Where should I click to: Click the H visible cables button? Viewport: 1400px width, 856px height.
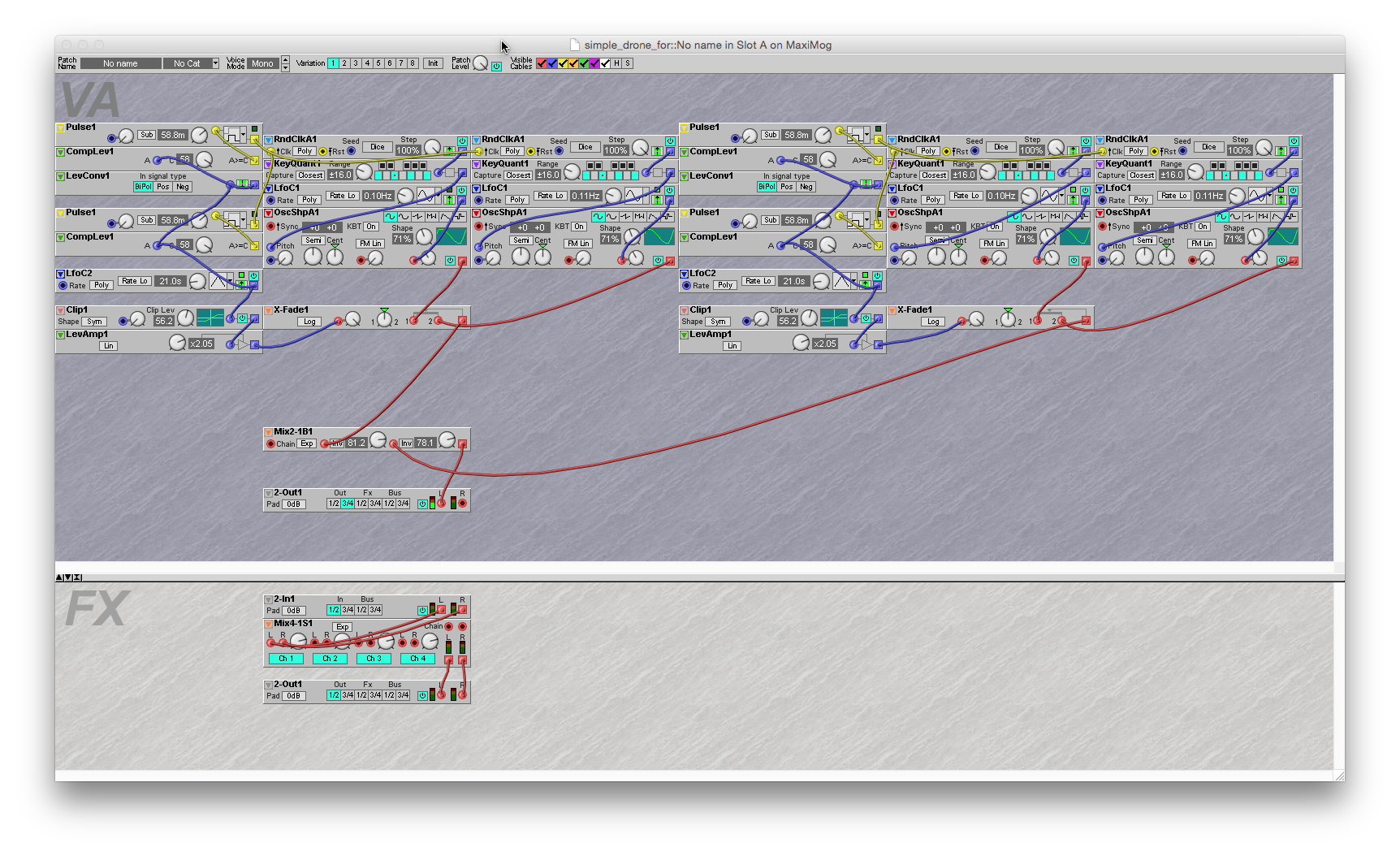click(x=616, y=63)
